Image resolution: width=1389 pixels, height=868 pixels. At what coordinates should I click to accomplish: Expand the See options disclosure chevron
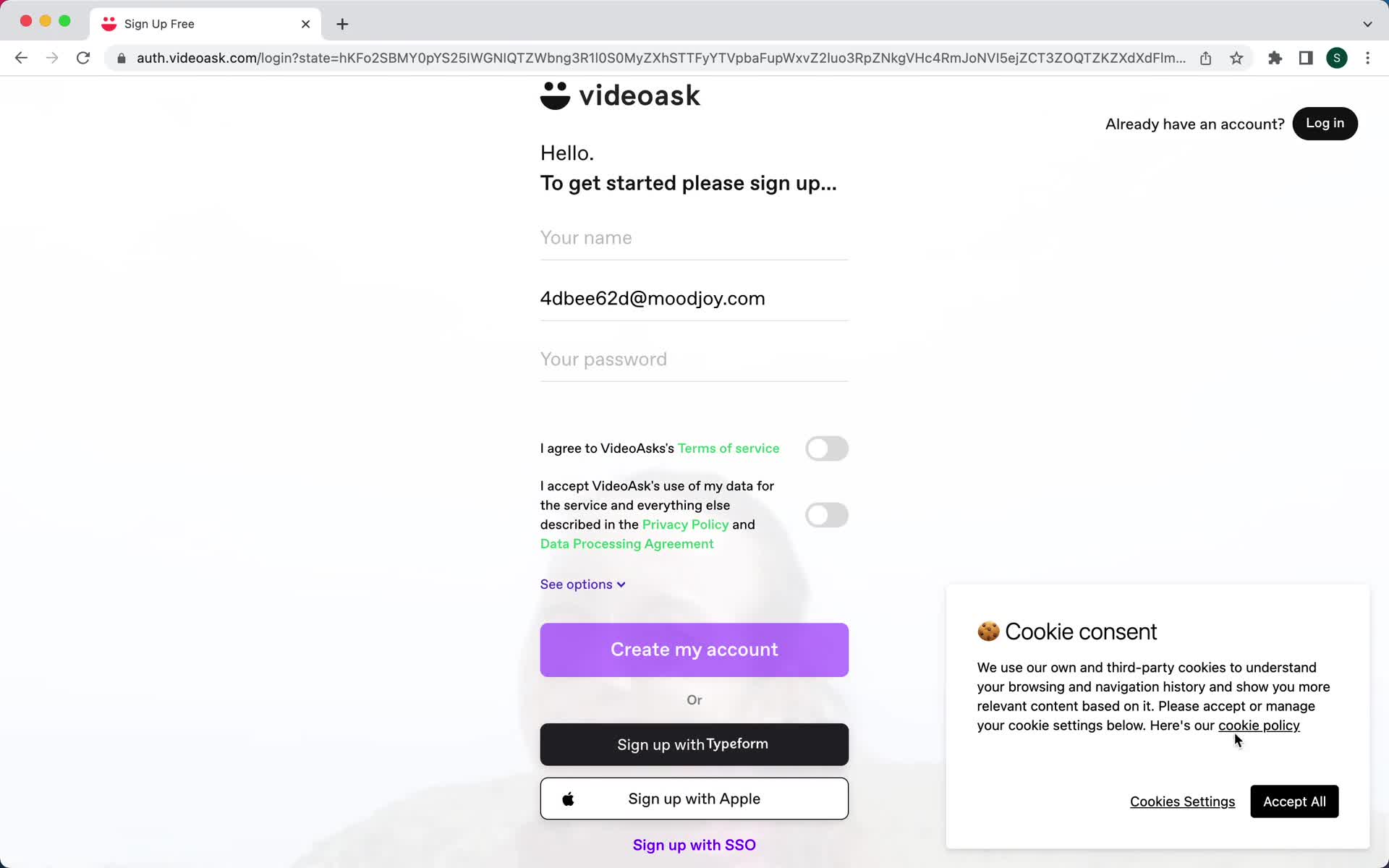pyautogui.click(x=622, y=584)
